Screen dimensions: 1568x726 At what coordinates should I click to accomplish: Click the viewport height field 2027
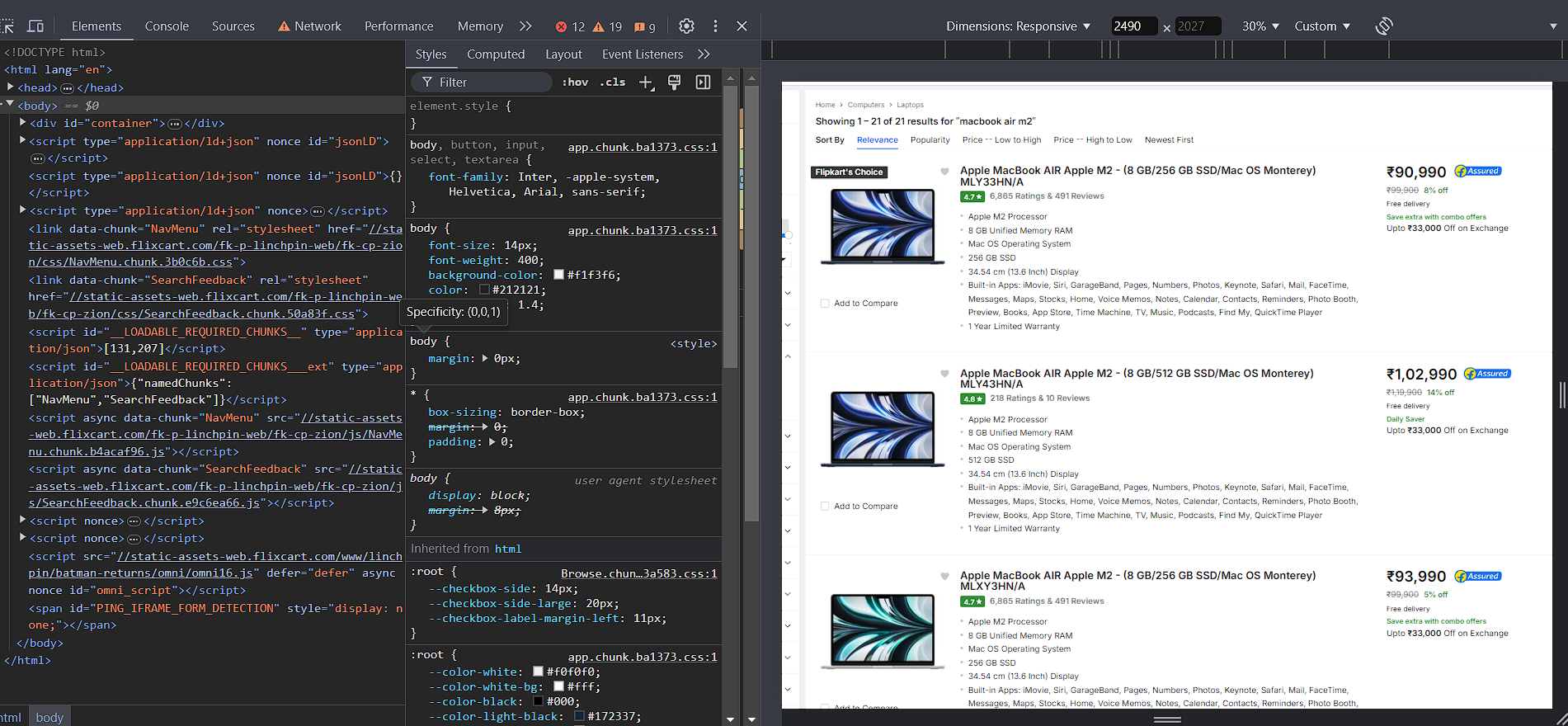click(x=1198, y=26)
